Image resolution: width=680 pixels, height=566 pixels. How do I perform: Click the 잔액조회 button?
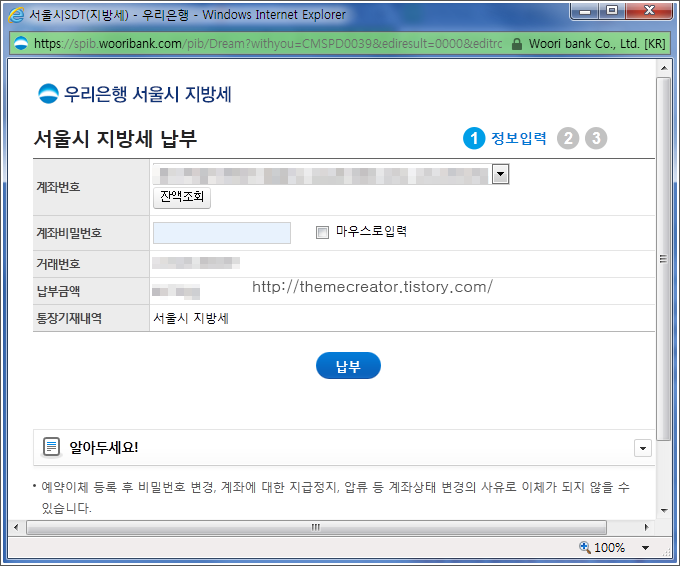pos(182,197)
